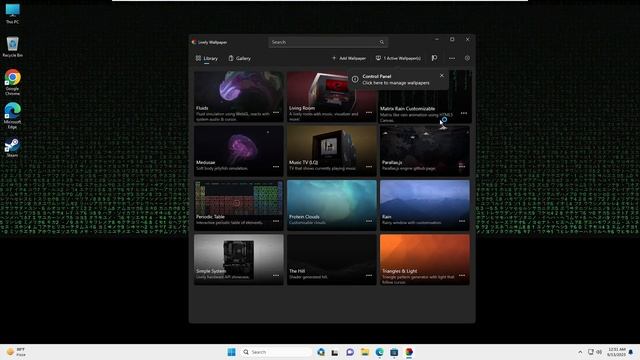
Task: Open the Task View taskbar icon
Action: pos(335,352)
